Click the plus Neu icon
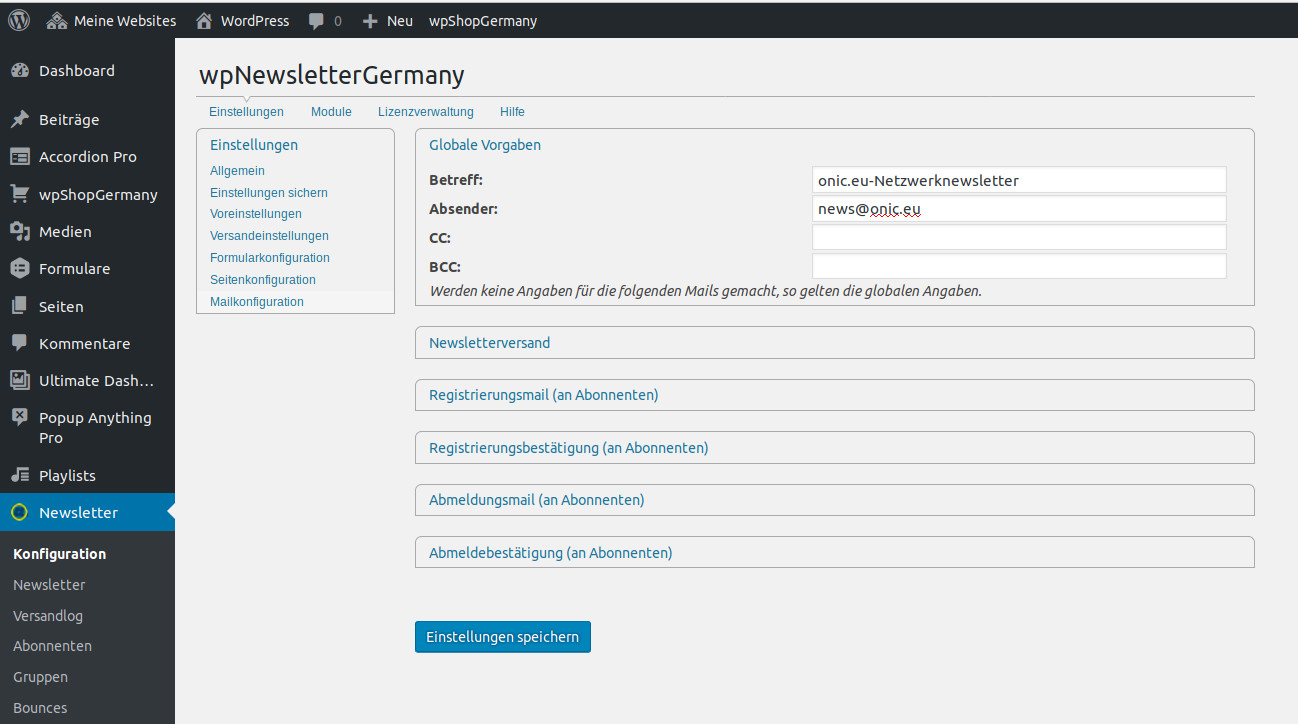The height and width of the screenshot is (724, 1298). 370,21
